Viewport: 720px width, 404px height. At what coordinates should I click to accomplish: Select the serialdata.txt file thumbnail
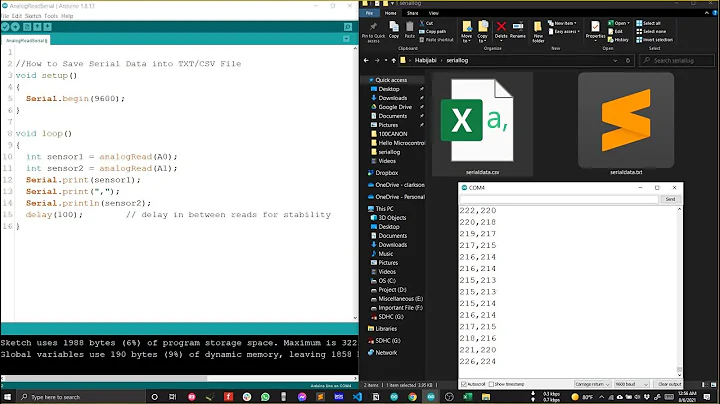tap(626, 124)
